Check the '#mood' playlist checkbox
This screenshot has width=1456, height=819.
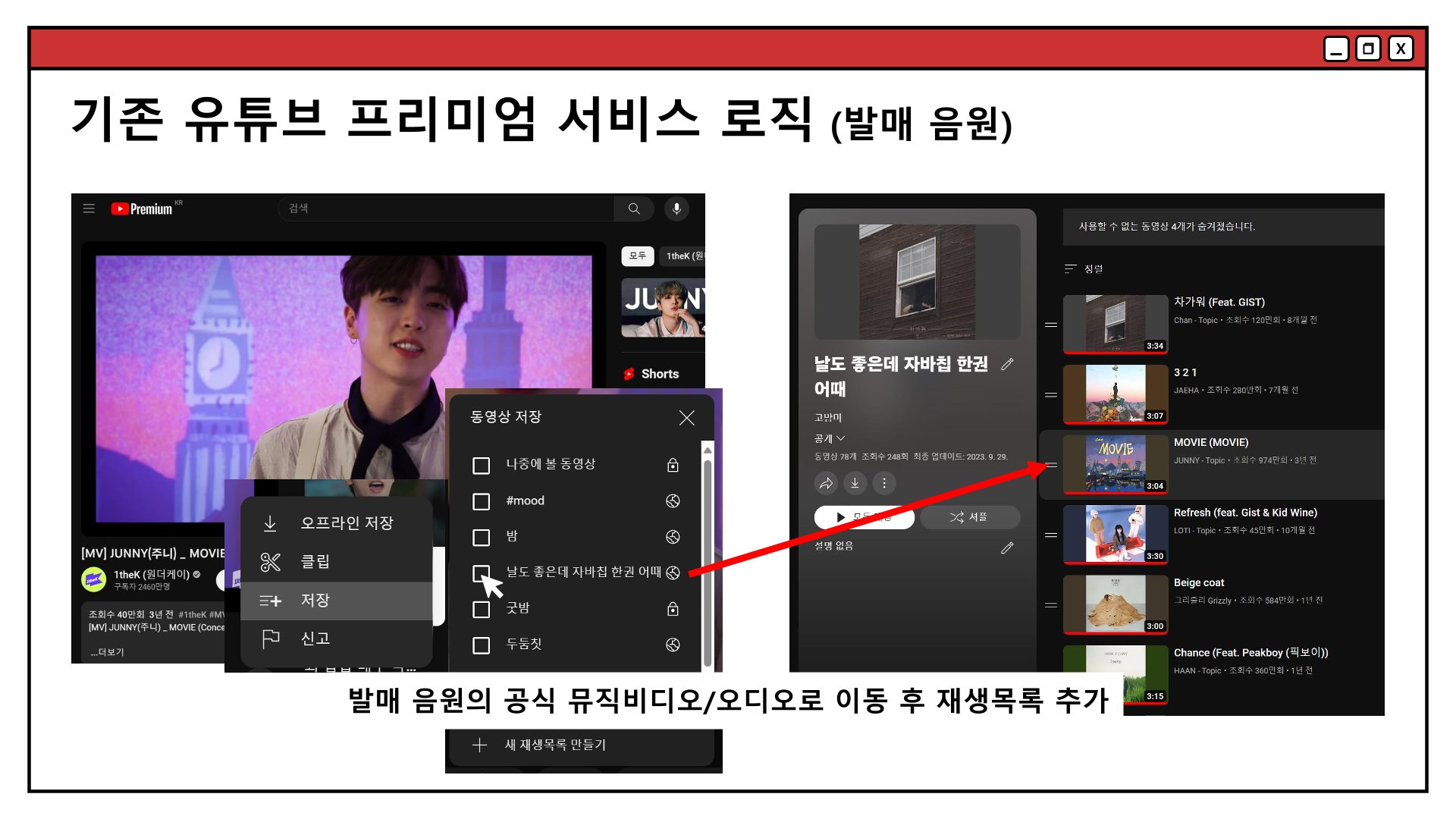[481, 501]
